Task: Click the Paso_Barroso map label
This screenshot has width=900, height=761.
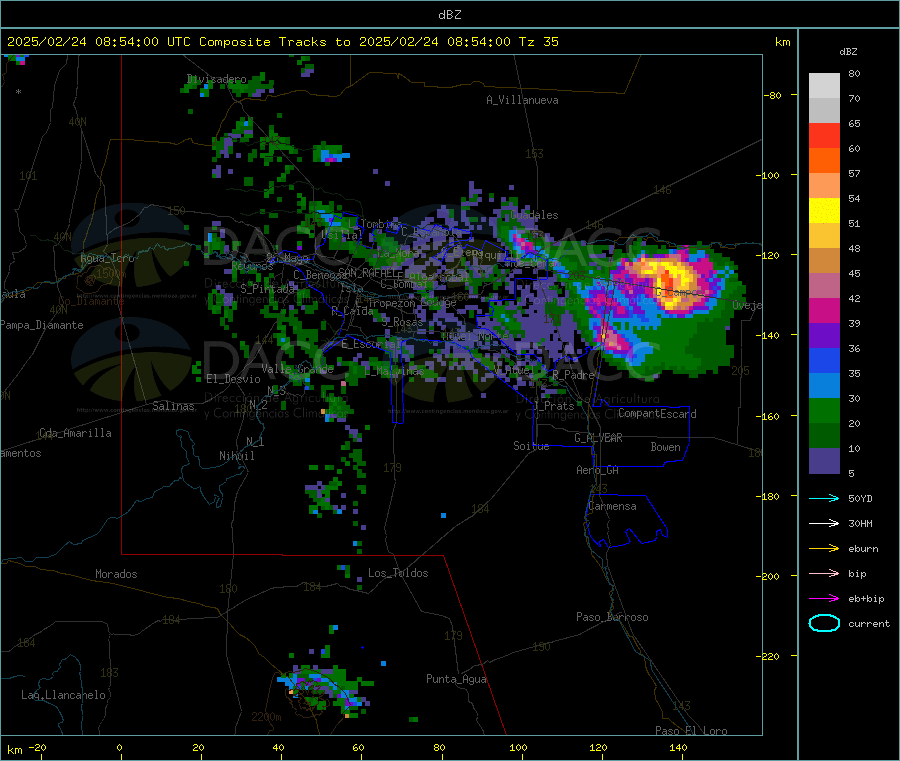Action: pos(612,617)
